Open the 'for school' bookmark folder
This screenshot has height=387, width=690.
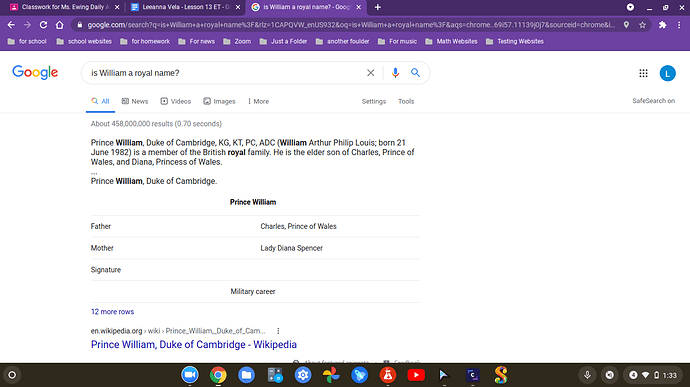coord(27,41)
